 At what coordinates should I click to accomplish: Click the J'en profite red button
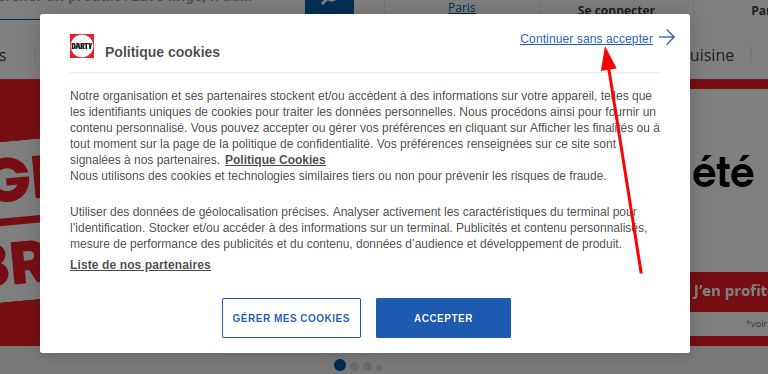[729, 292]
